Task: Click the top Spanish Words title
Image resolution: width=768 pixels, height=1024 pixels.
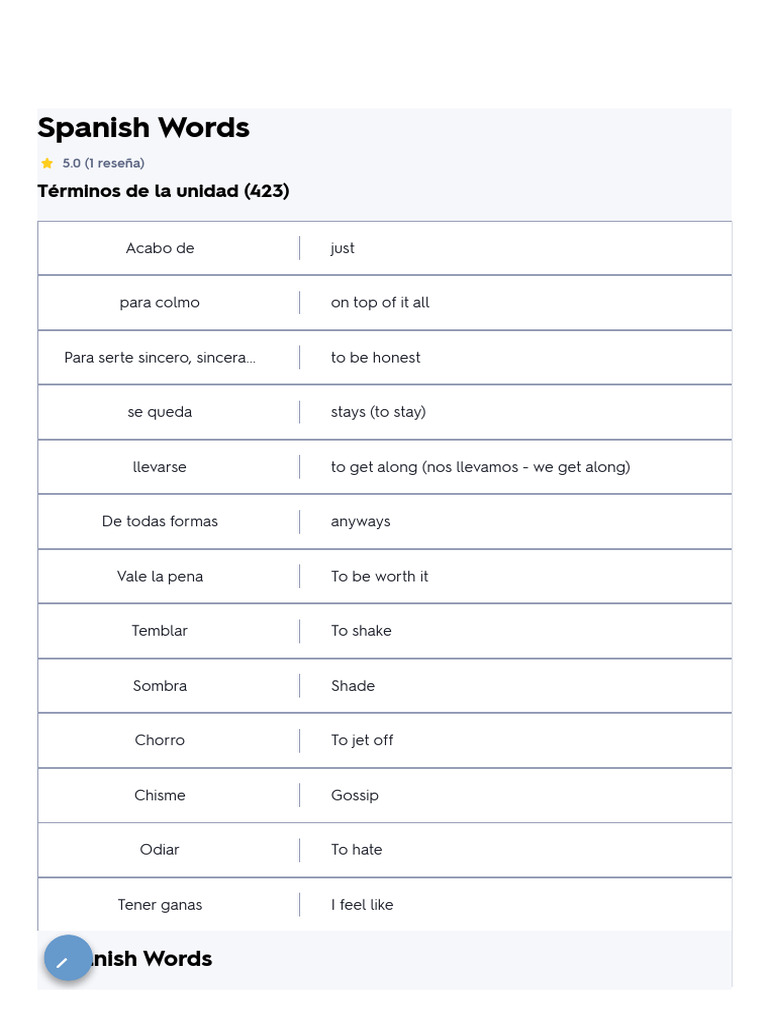Action: (143, 128)
